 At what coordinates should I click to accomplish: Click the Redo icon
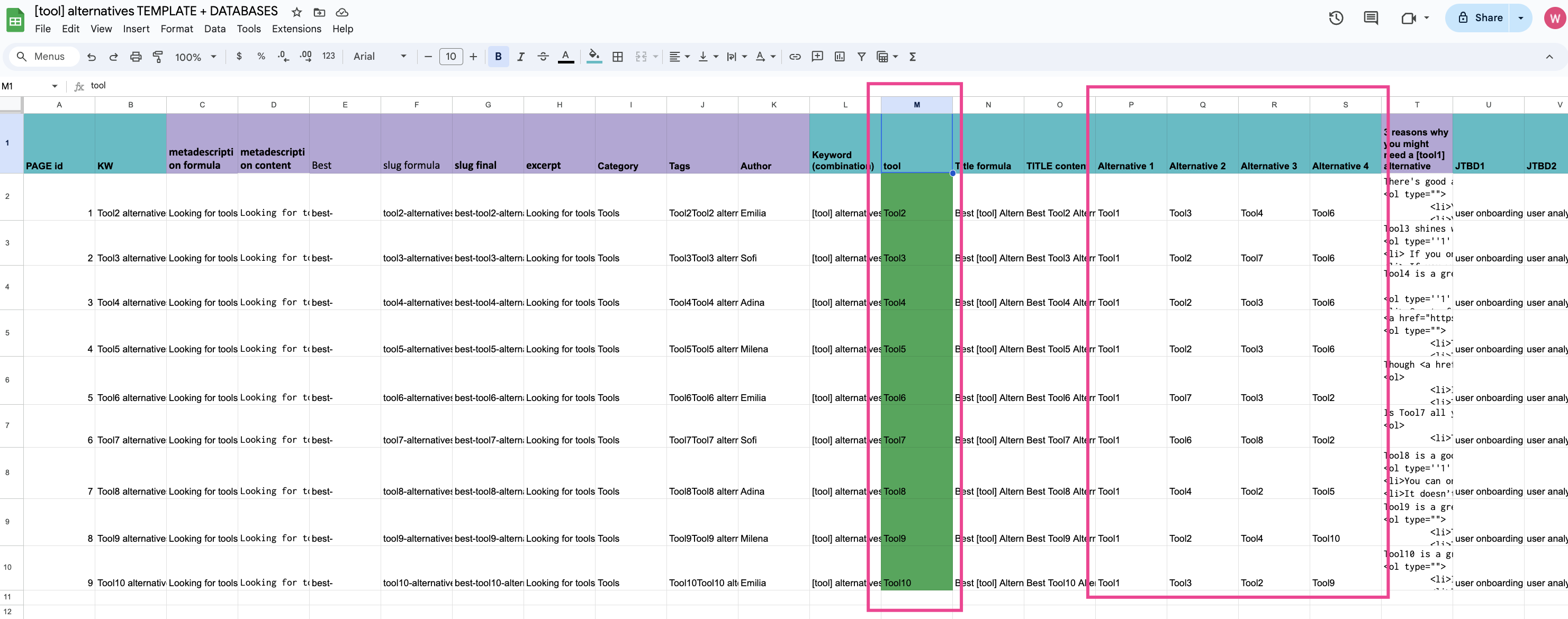[113, 57]
